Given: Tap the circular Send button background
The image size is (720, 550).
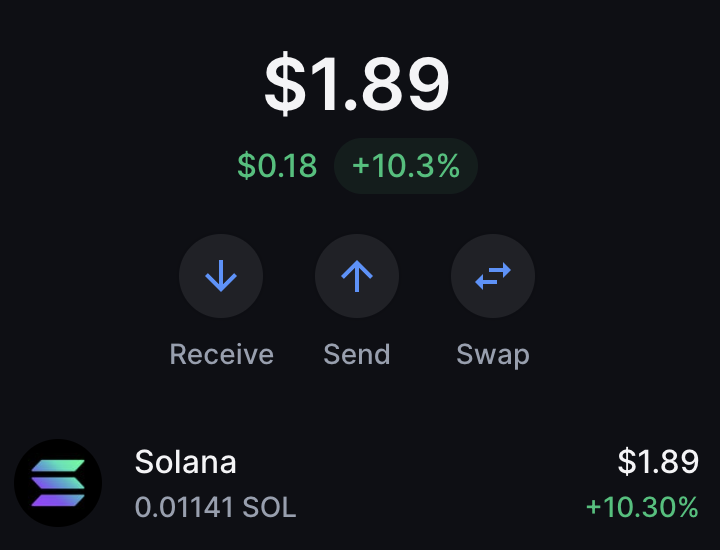Looking at the screenshot, I should 357,276.
